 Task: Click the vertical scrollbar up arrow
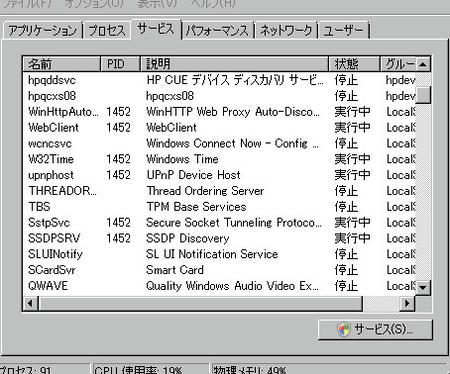[x=423, y=64]
